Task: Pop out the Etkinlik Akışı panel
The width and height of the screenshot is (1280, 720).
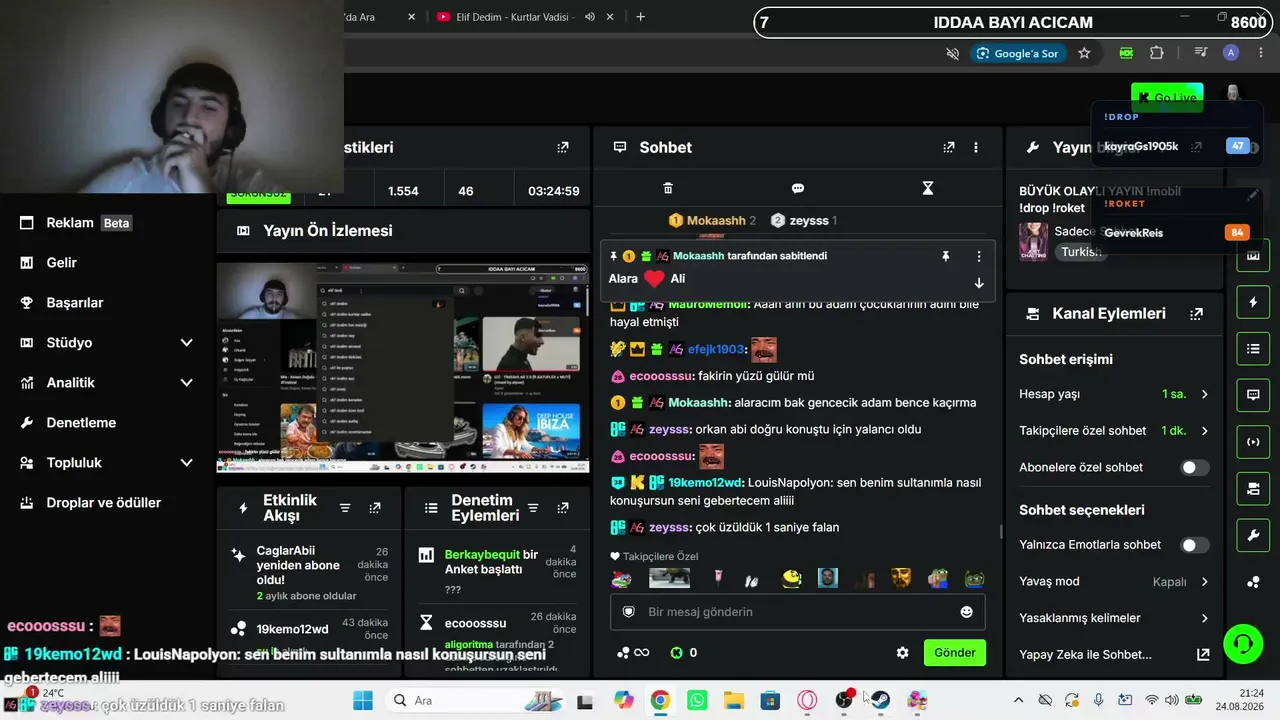Action: click(375, 508)
